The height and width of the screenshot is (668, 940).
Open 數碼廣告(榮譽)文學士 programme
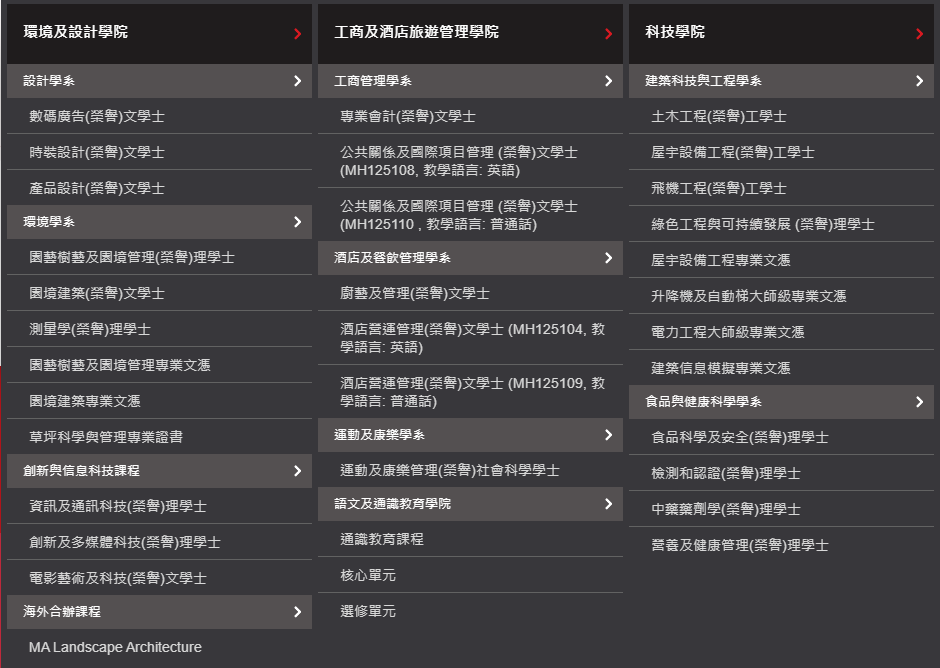(97, 117)
